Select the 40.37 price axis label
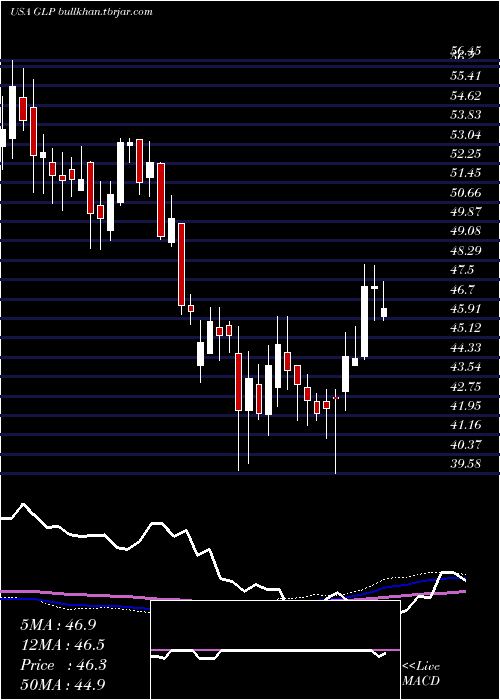 point(466,445)
